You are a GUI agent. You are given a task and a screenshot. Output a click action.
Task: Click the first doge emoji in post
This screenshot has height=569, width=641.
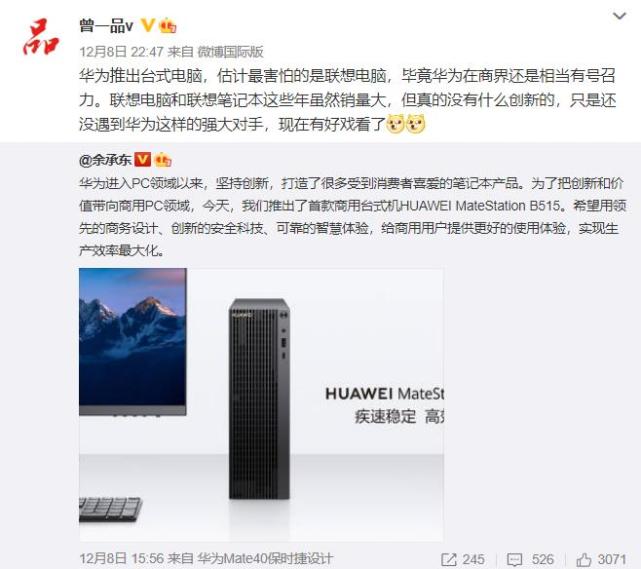[x=395, y=124]
